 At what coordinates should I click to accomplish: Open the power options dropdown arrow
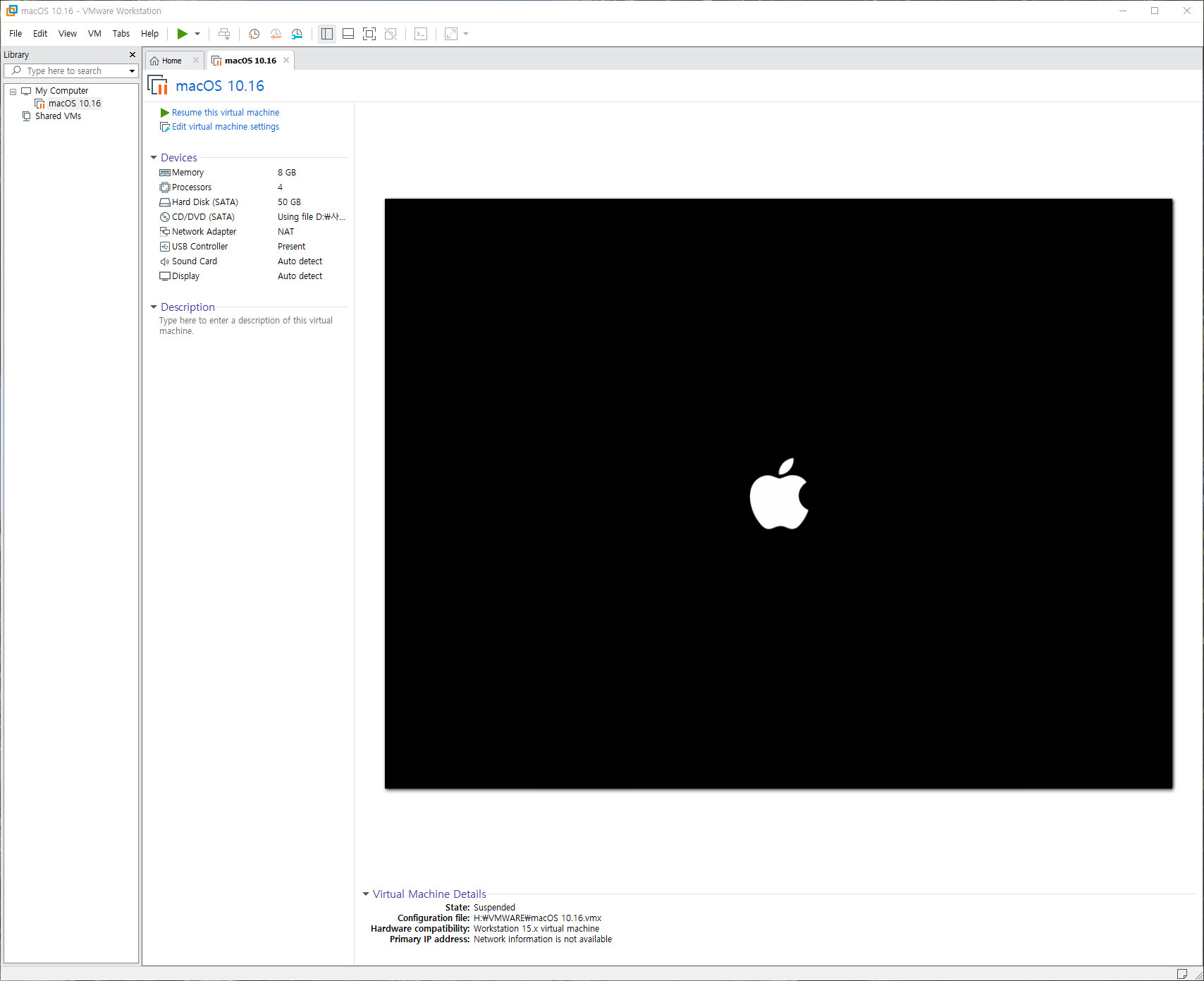(x=197, y=34)
